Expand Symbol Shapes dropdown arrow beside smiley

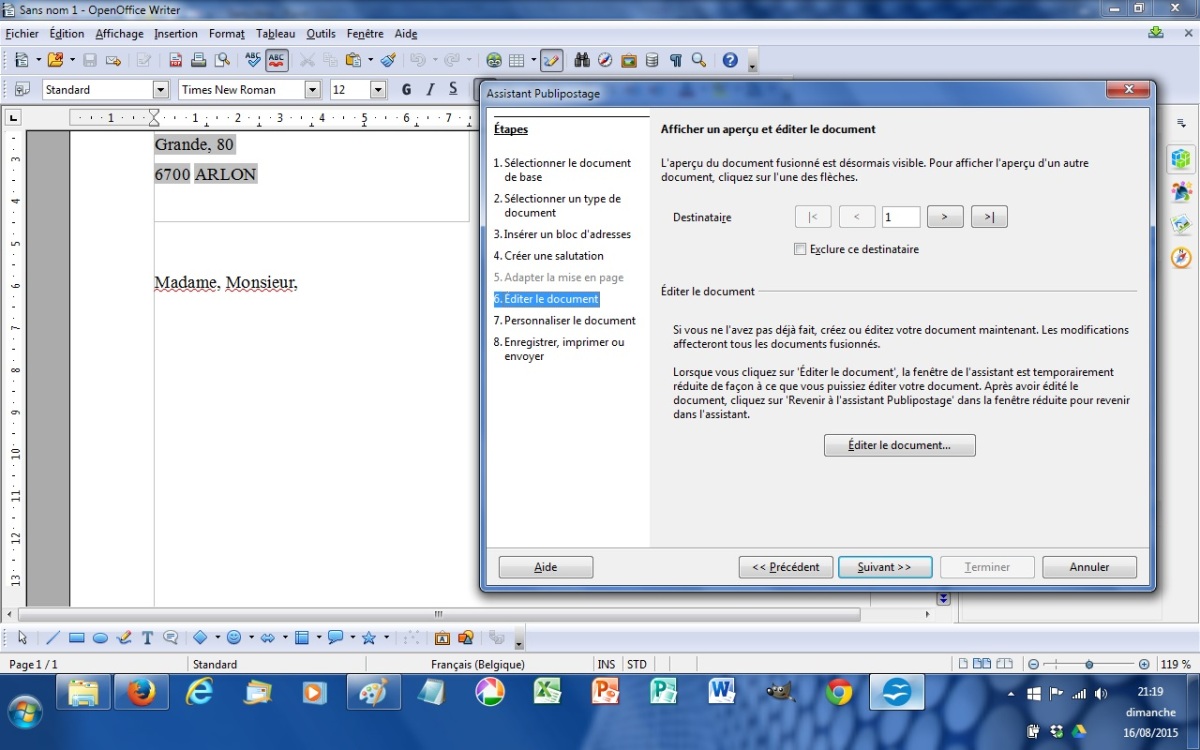250,637
